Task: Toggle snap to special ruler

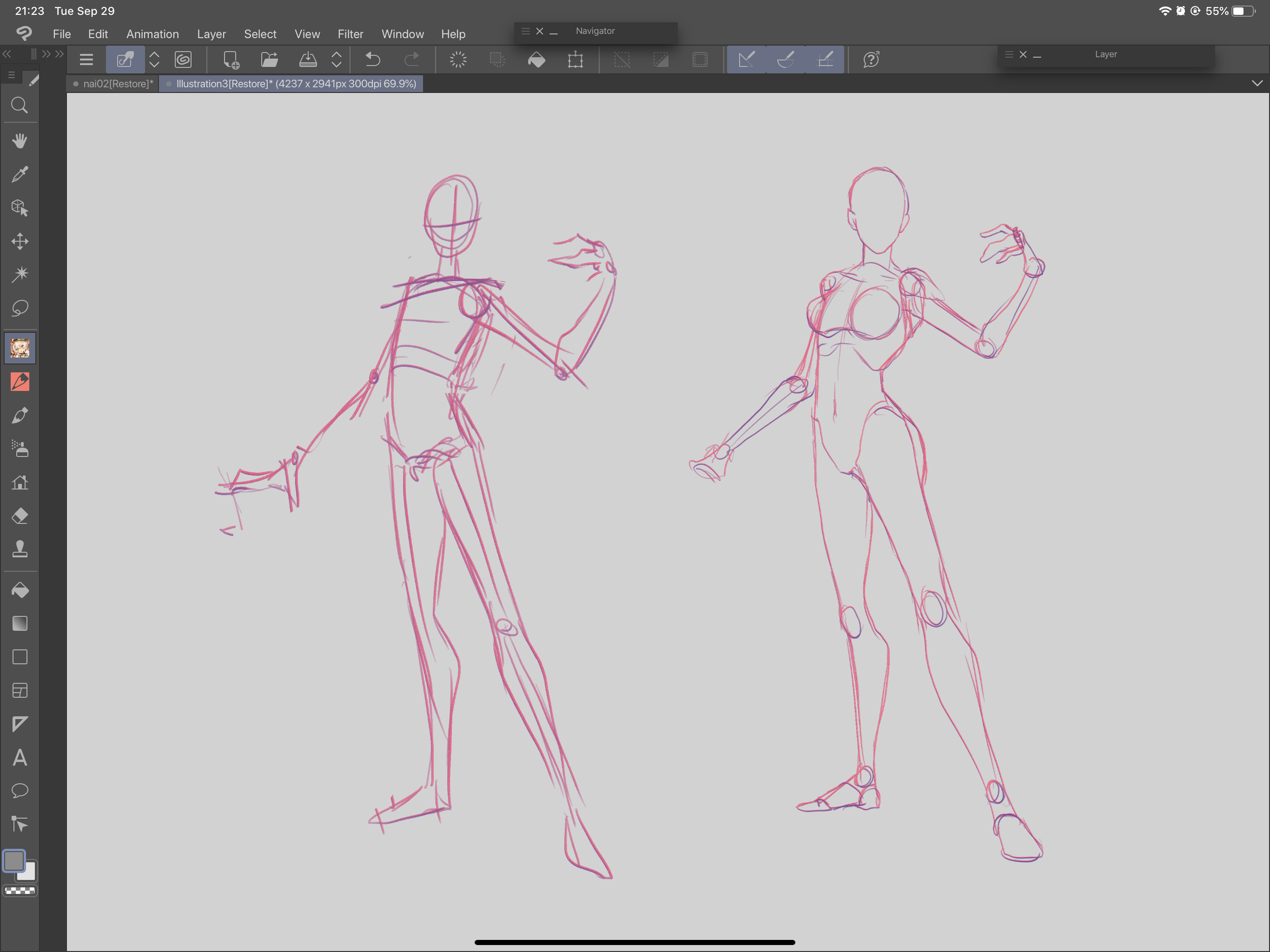Action: [786, 59]
